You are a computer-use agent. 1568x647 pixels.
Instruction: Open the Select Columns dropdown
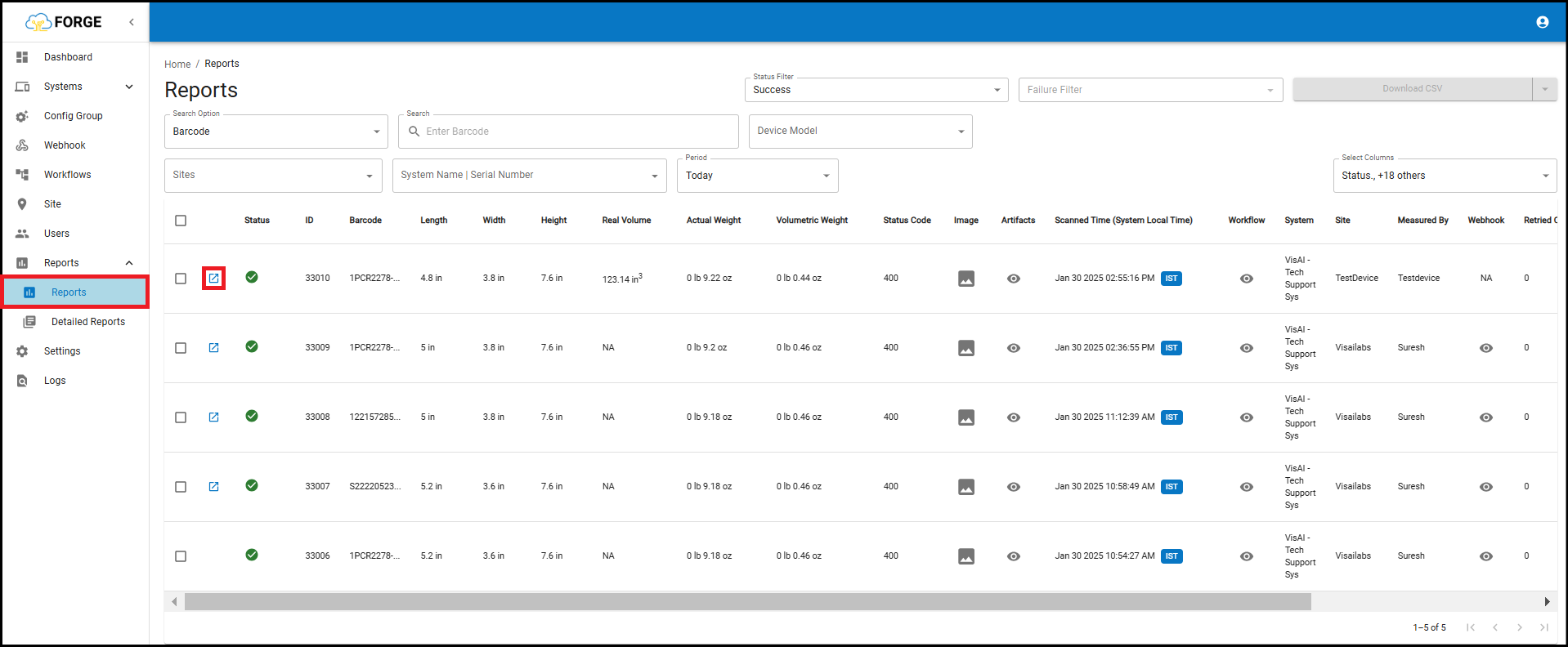click(x=1444, y=176)
